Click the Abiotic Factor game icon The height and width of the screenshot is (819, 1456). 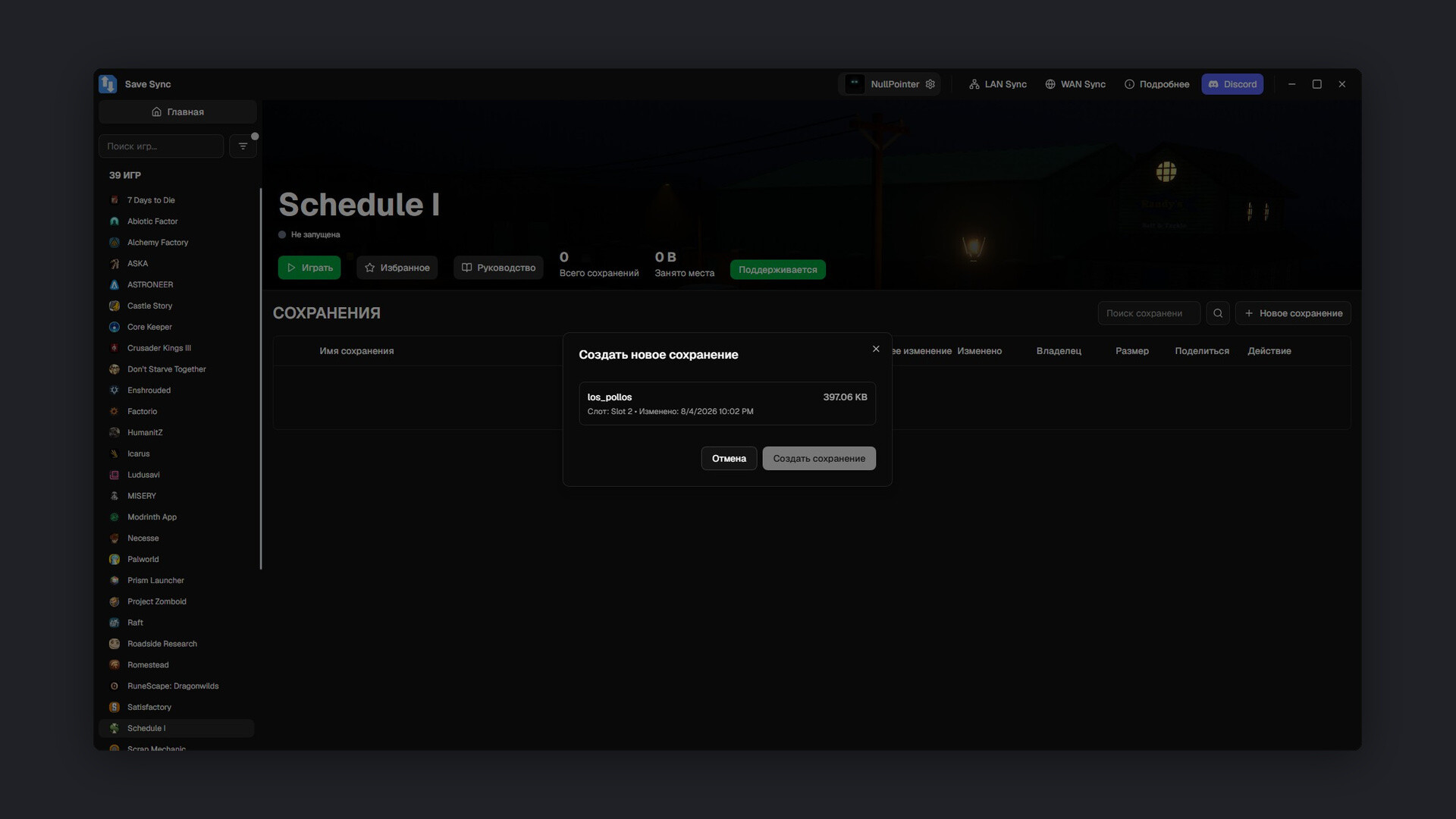pos(115,221)
